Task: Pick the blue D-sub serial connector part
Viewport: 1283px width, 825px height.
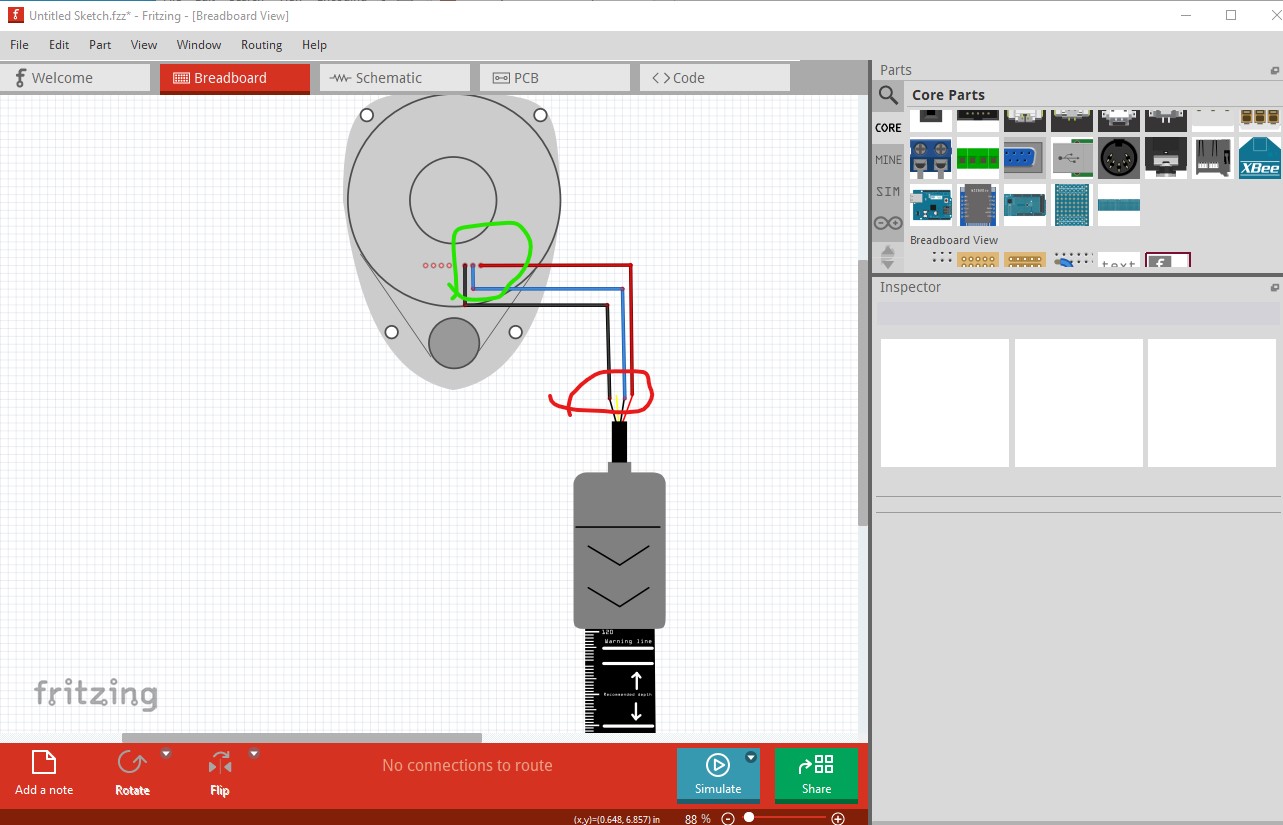Action: pos(1025,158)
